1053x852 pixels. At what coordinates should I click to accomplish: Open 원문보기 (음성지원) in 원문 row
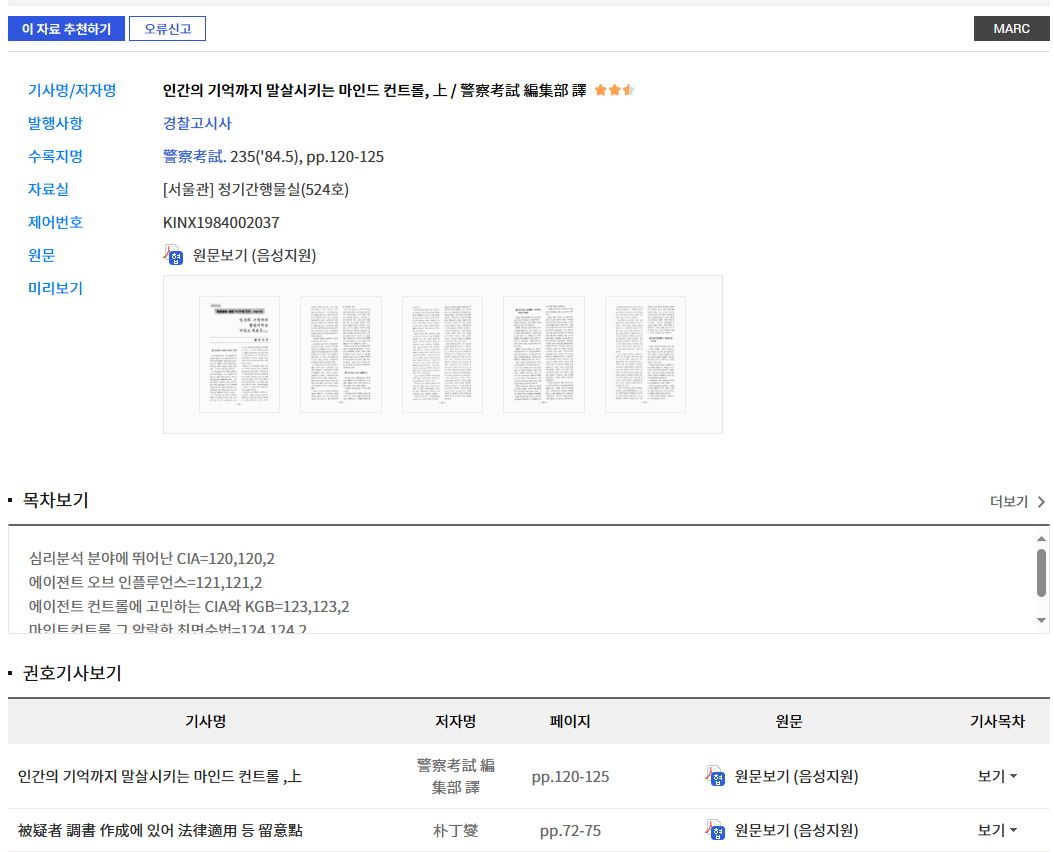click(x=254, y=255)
